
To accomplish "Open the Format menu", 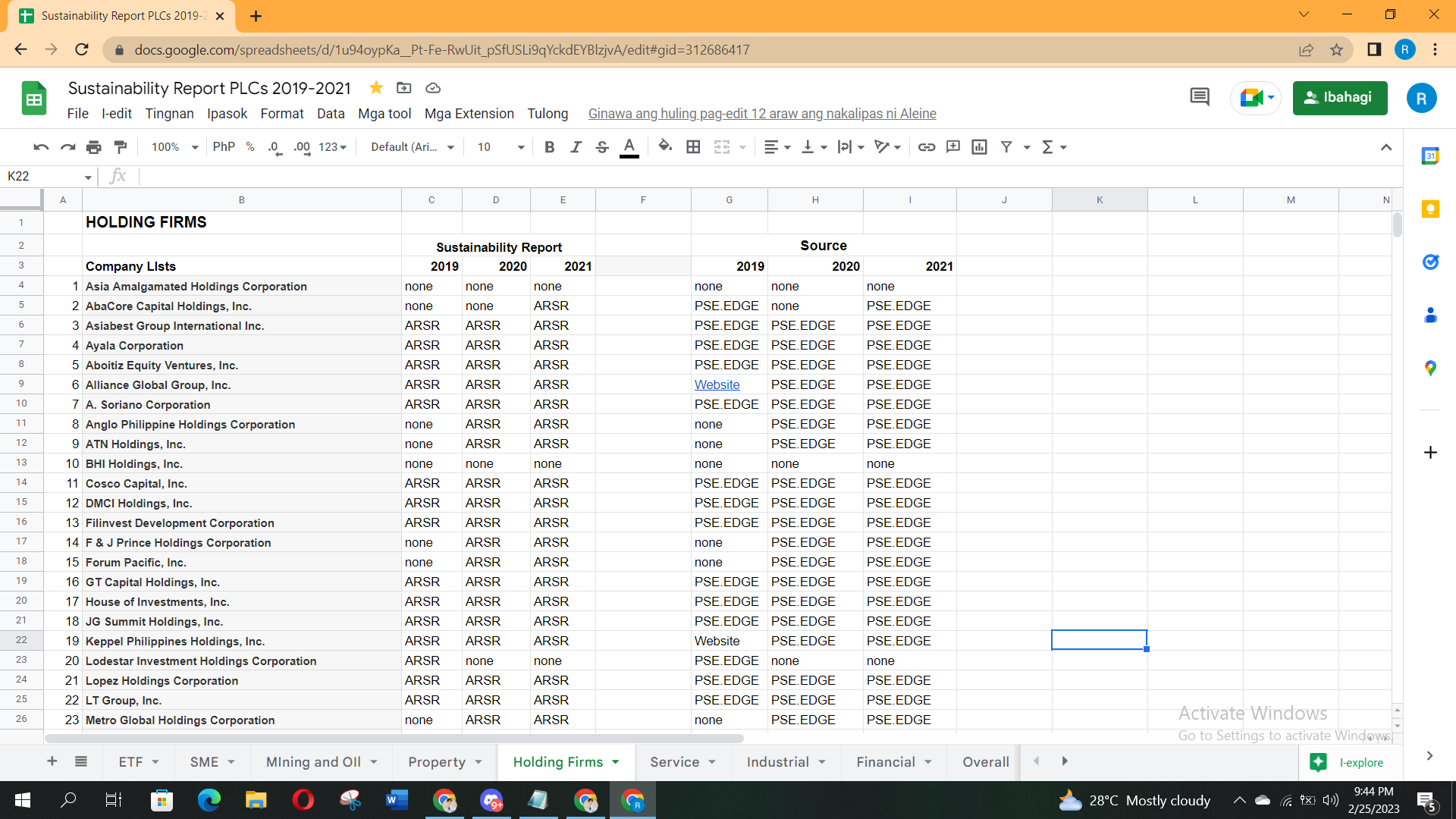I will (x=282, y=114).
